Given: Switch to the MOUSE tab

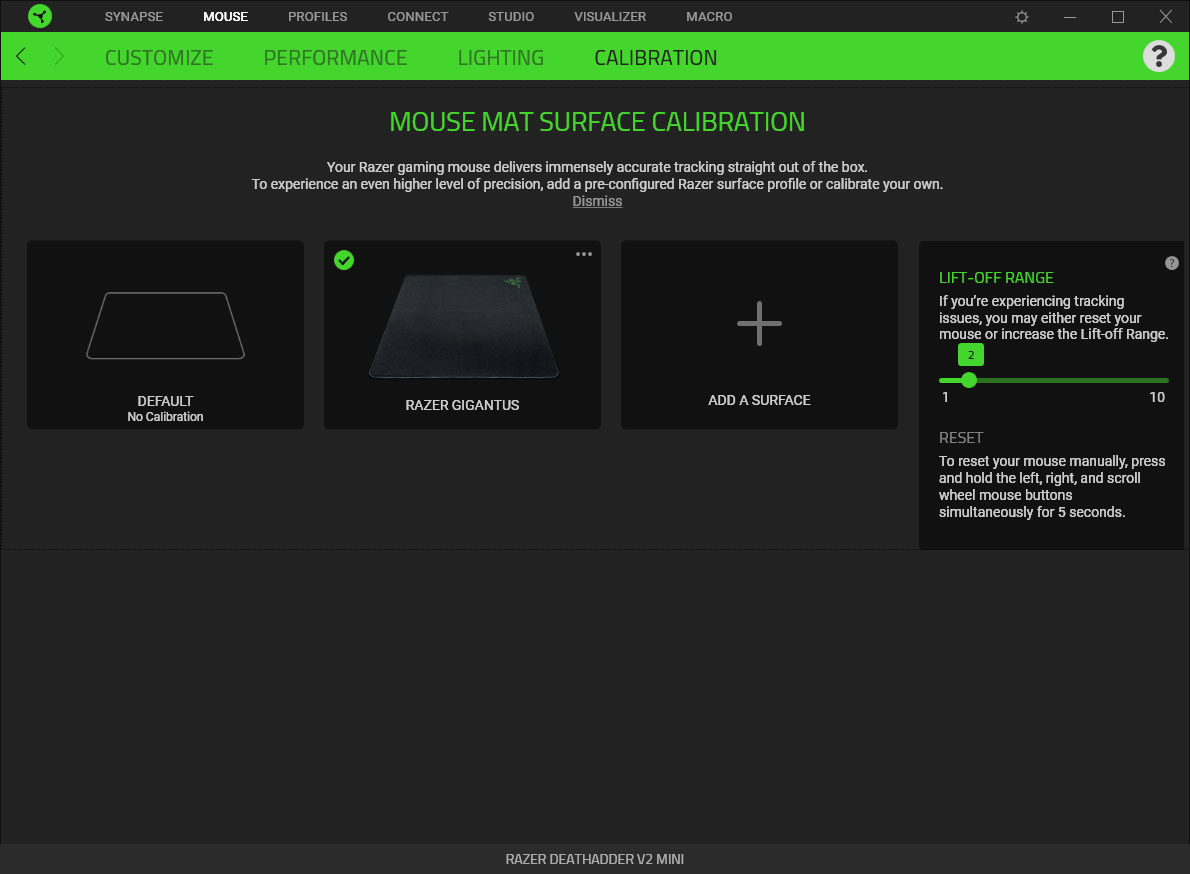Looking at the screenshot, I should point(225,17).
